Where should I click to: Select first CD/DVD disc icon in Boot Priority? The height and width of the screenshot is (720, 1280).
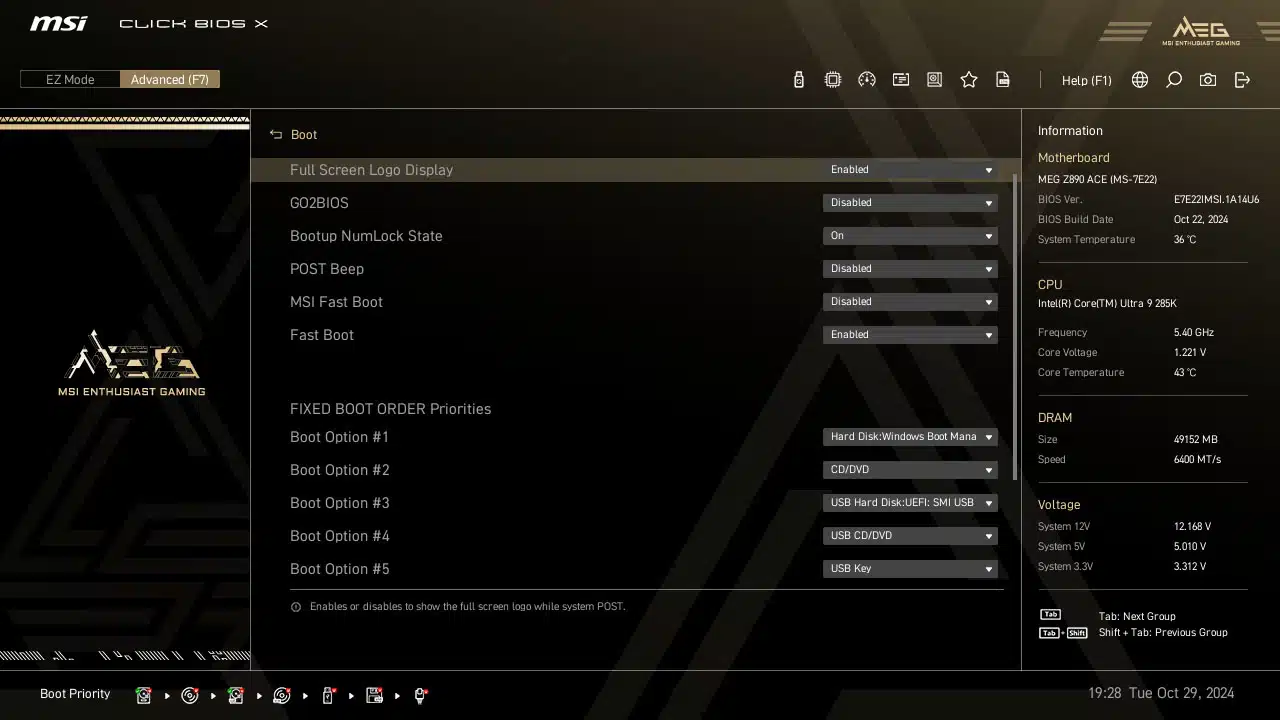tap(190, 695)
